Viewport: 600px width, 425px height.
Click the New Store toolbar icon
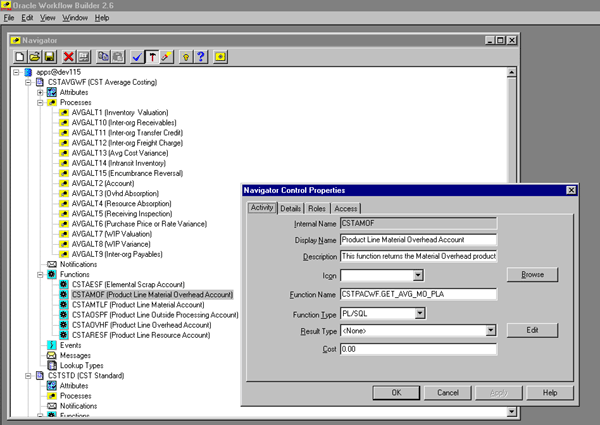point(20,57)
